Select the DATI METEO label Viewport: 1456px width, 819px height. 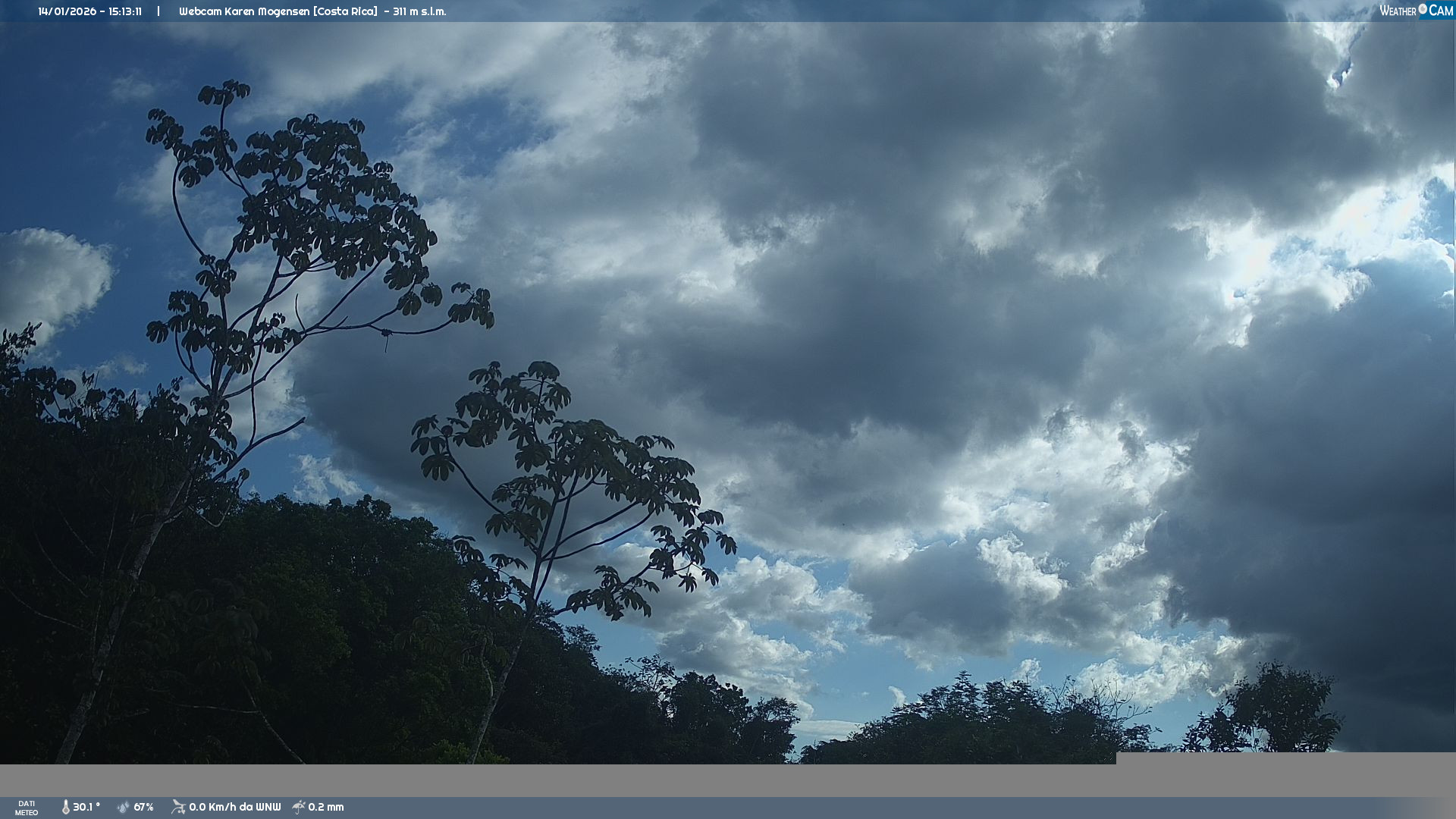(x=27, y=808)
